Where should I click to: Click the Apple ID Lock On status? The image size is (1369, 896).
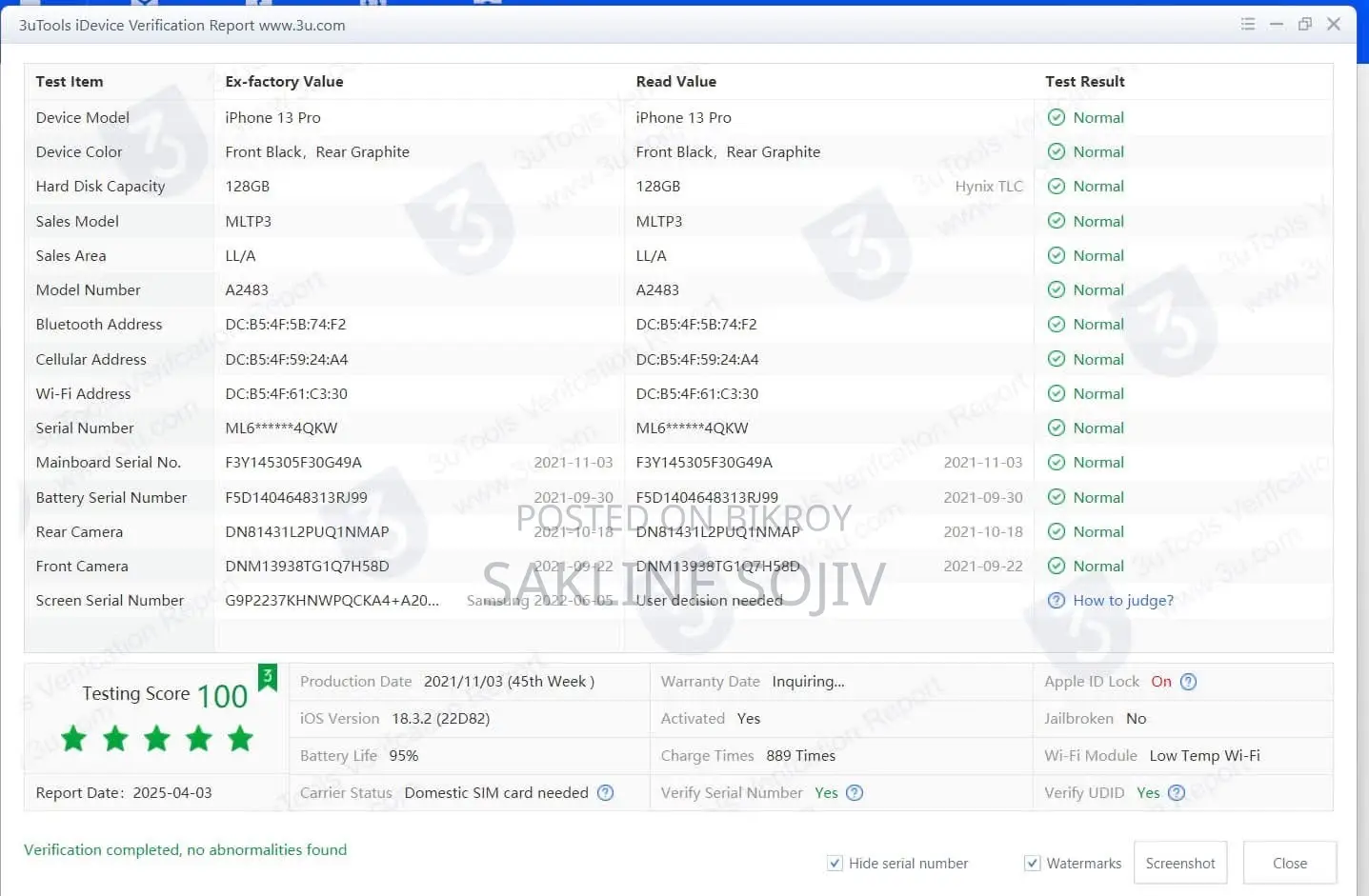pyautogui.click(x=1161, y=682)
